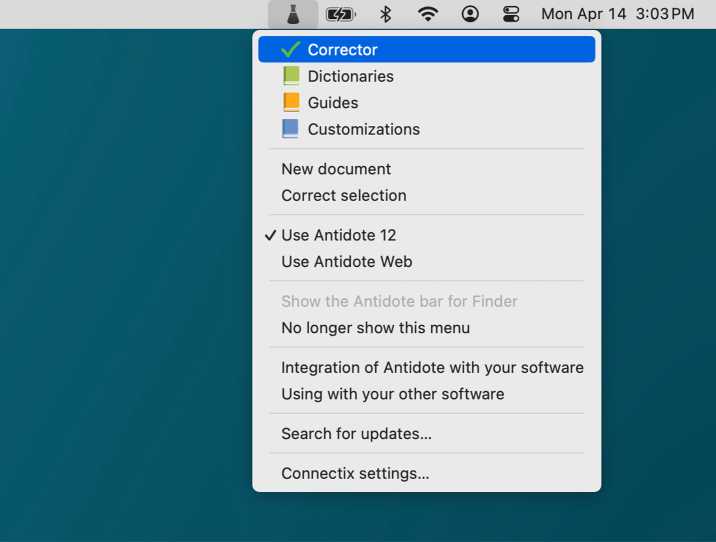The image size is (716, 542).
Task: Open the user account menu bar icon
Action: tap(470, 14)
